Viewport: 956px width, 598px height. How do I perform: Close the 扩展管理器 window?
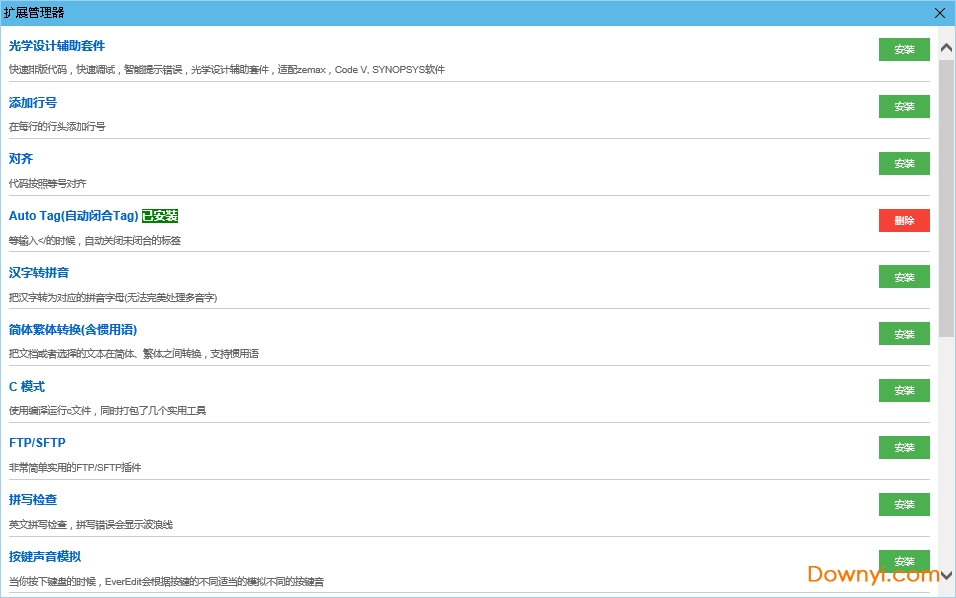click(940, 13)
